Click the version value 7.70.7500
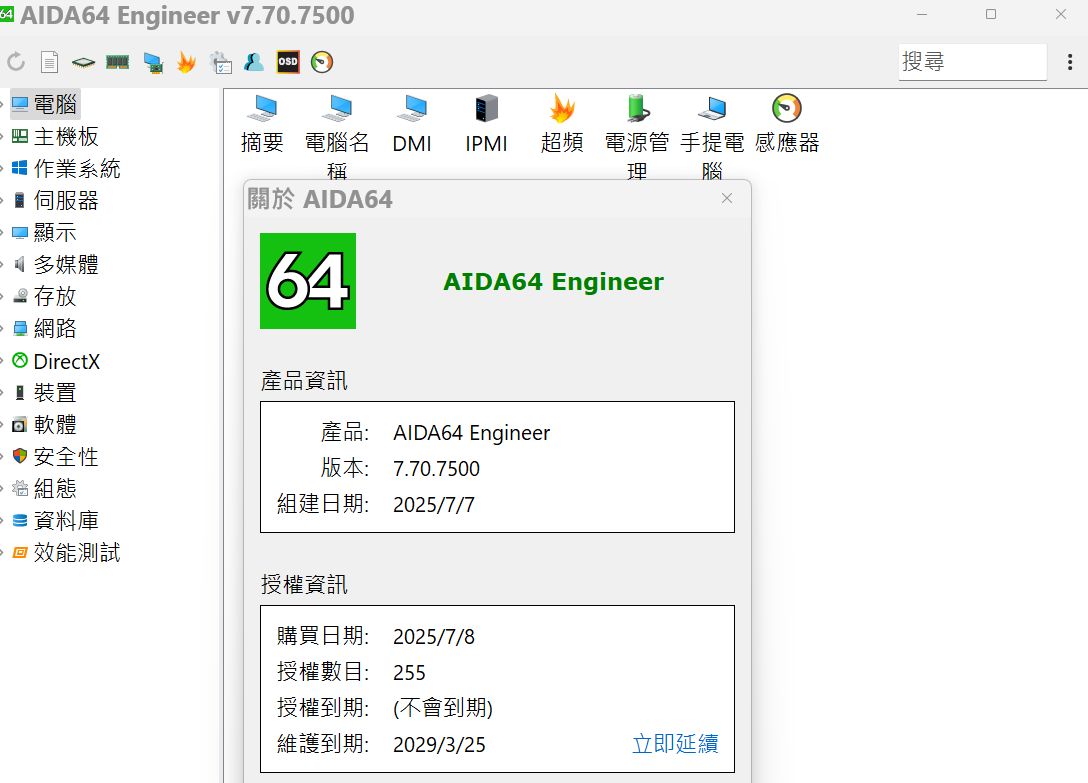 (436, 469)
